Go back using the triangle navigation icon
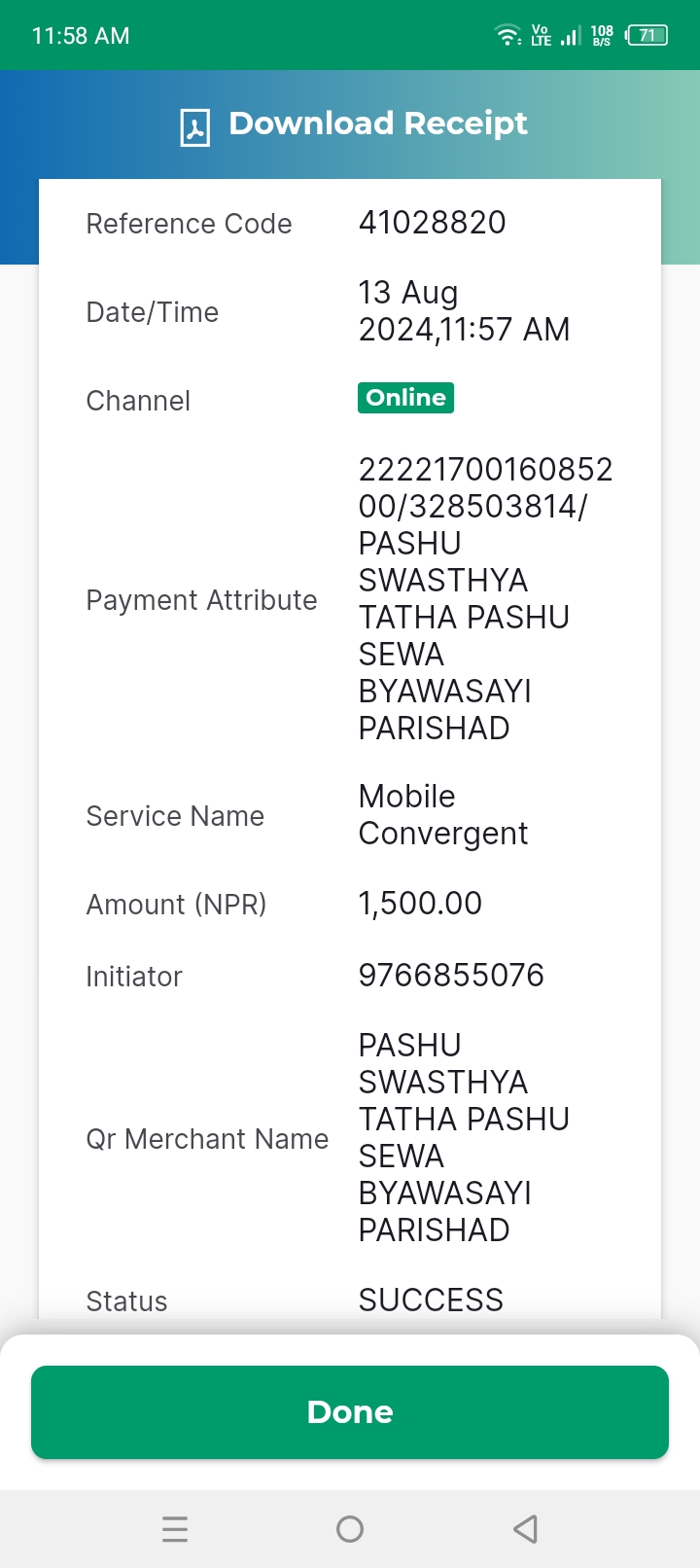 pyautogui.click(x=525, y=1529)
